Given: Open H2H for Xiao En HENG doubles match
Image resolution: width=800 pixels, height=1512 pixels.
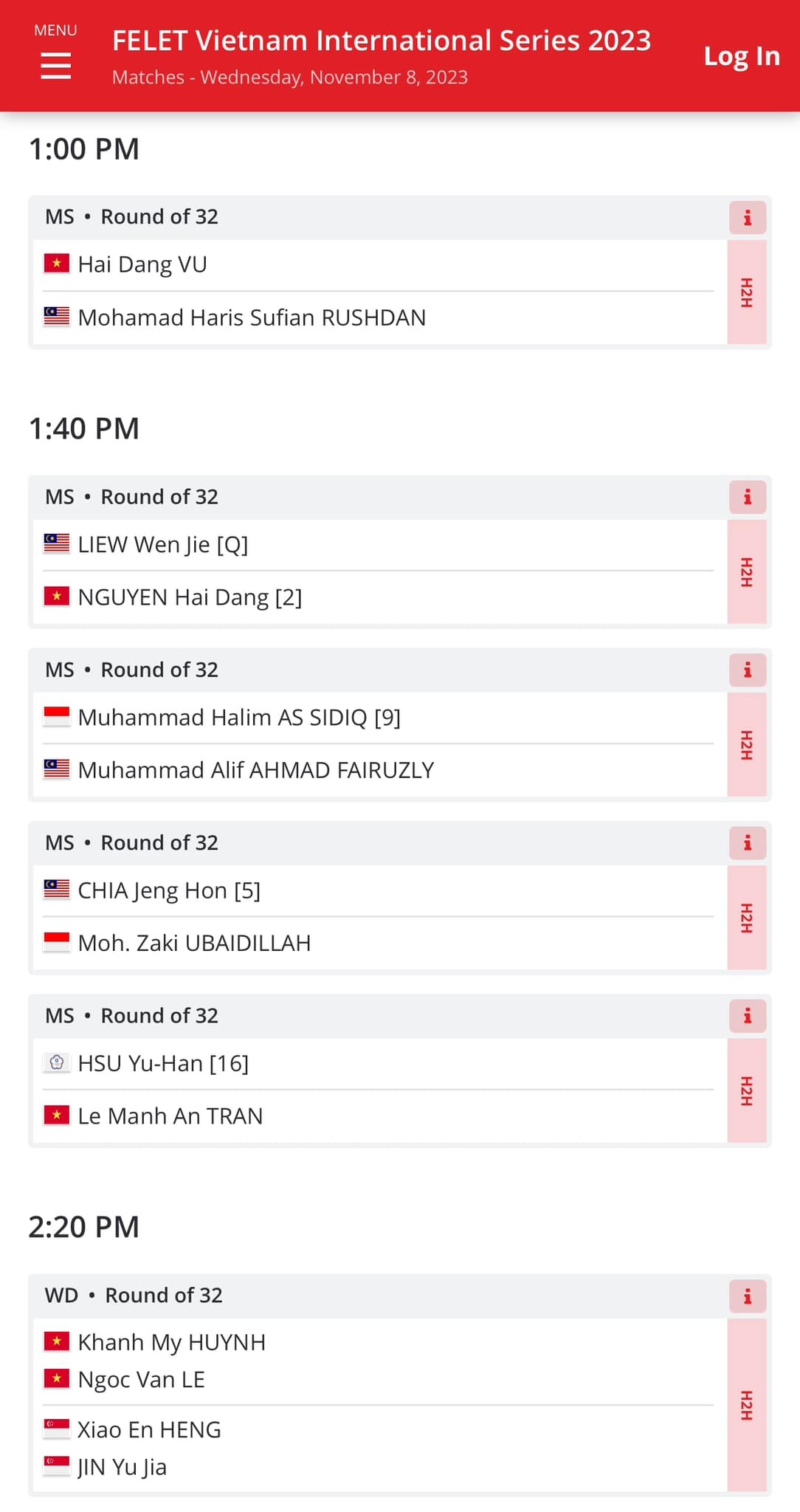Looking at the screenshot, I should (x=747, y=1405).
